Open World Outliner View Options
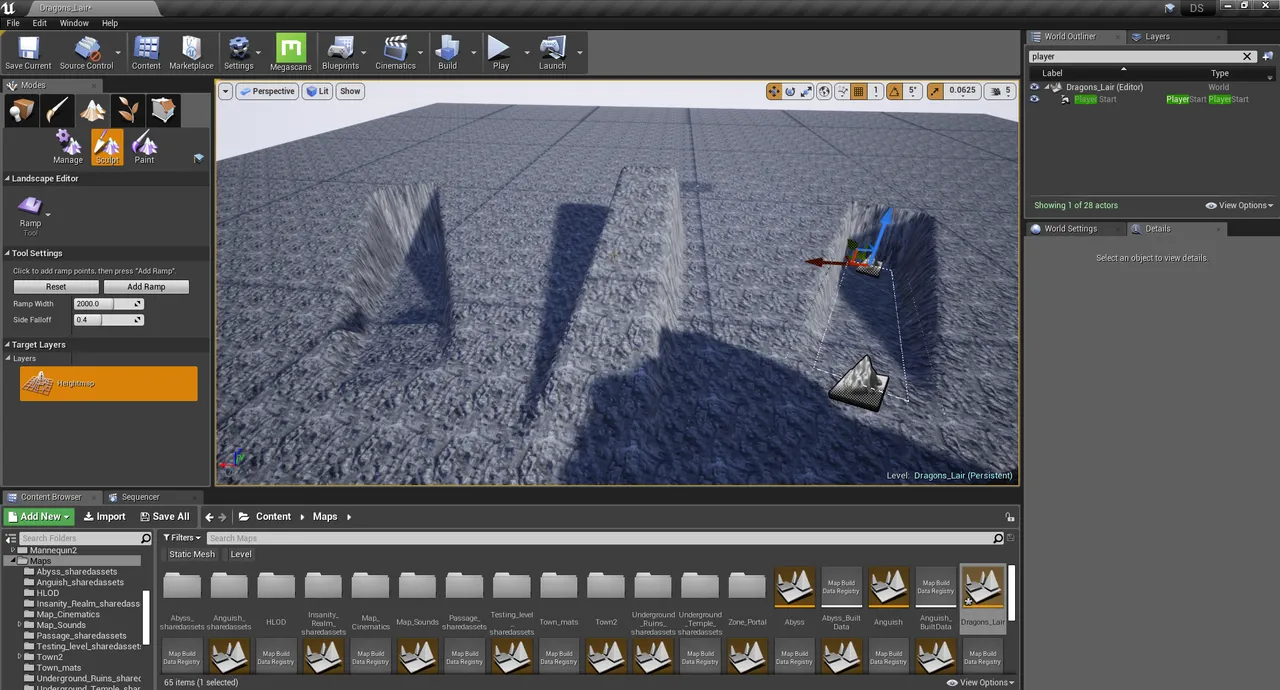Screen dimensions: 1280x690 [x=1239, y=205]
